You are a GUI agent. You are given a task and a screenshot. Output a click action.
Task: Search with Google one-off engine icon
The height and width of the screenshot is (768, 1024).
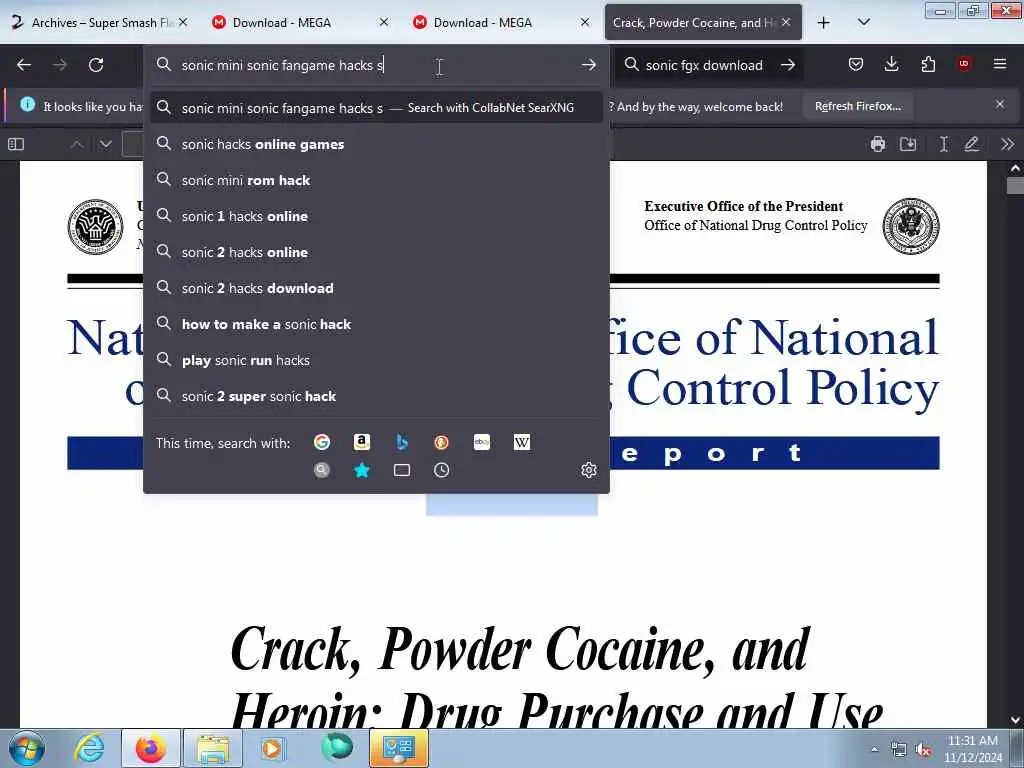click(x=322, y=442)
